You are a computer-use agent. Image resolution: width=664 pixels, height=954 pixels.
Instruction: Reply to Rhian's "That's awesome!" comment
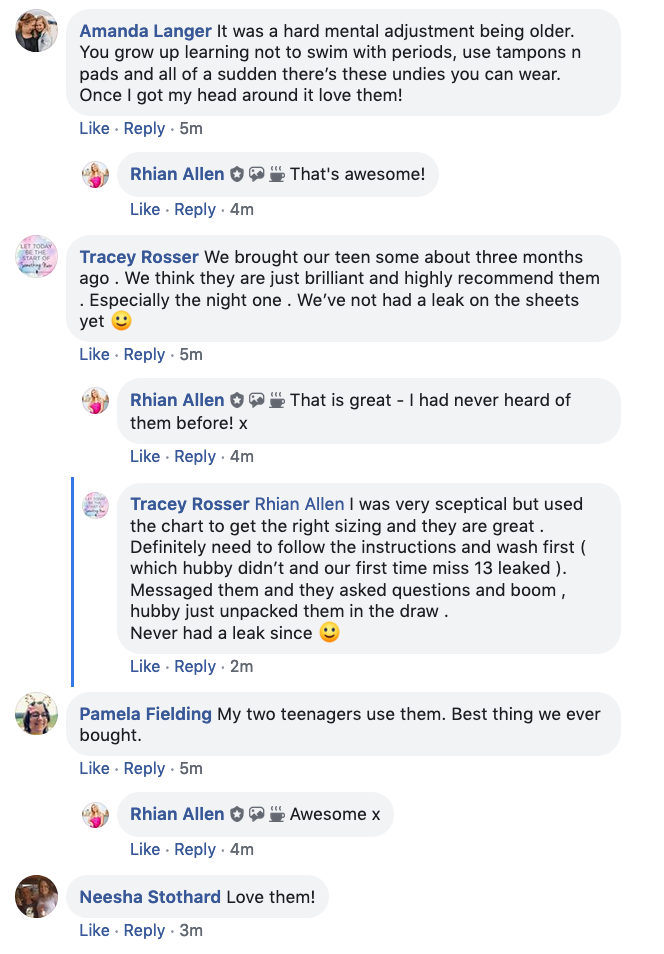[195, 209]
